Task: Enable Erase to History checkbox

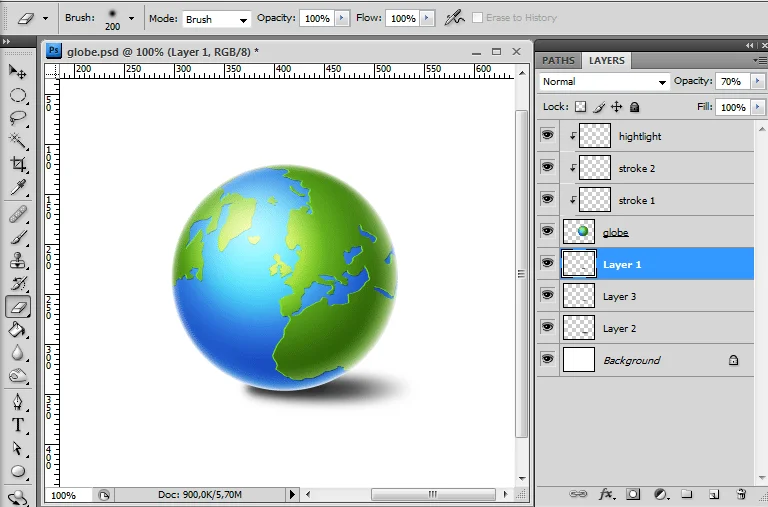Action: click(x=477, y=18)
